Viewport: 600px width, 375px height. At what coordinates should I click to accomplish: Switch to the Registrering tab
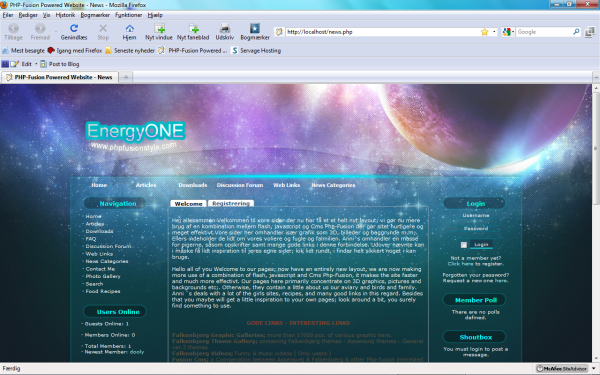(x=231, y=203)
